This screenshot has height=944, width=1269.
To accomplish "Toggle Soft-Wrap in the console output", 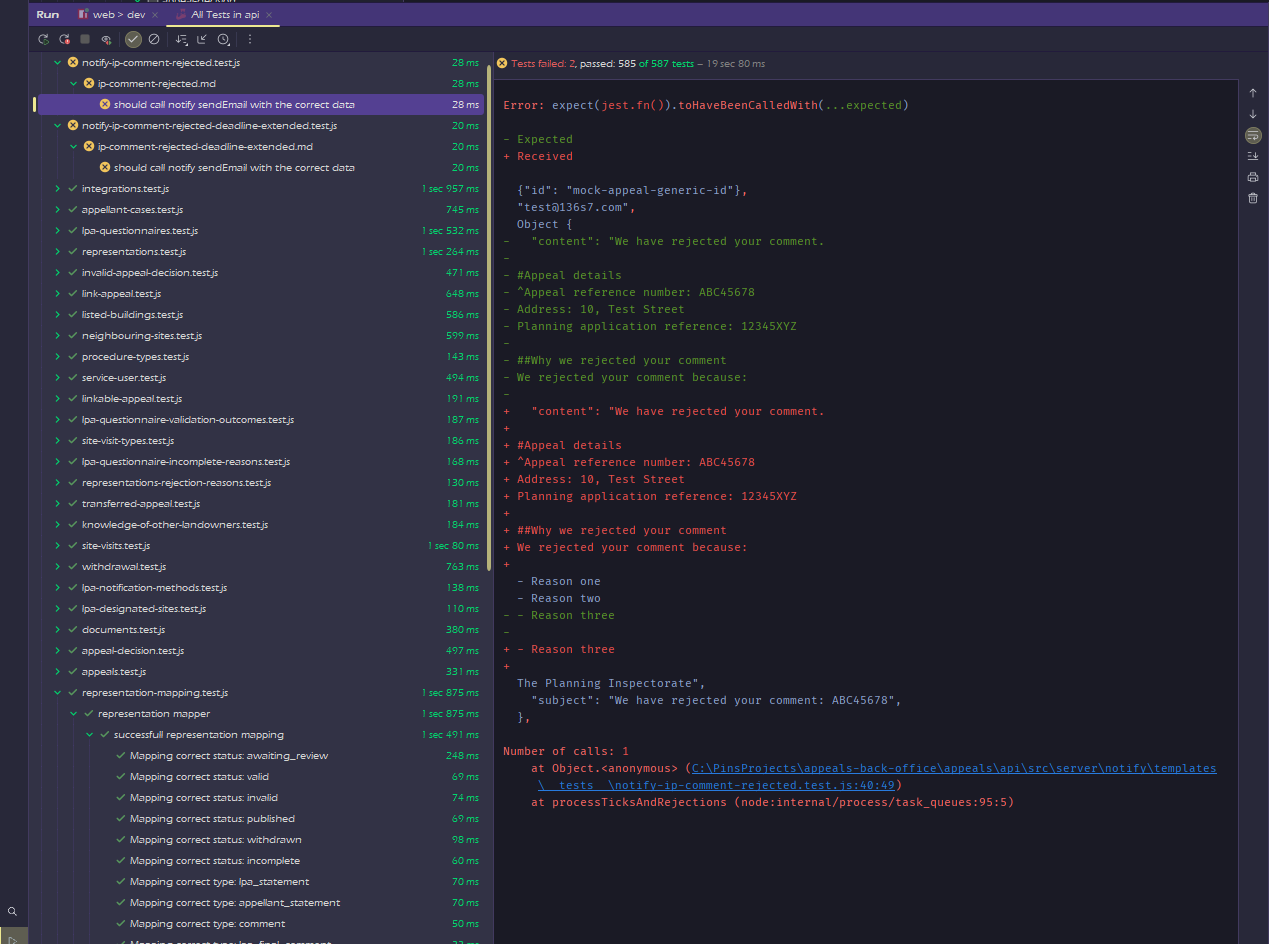I will coord(1252,135).
